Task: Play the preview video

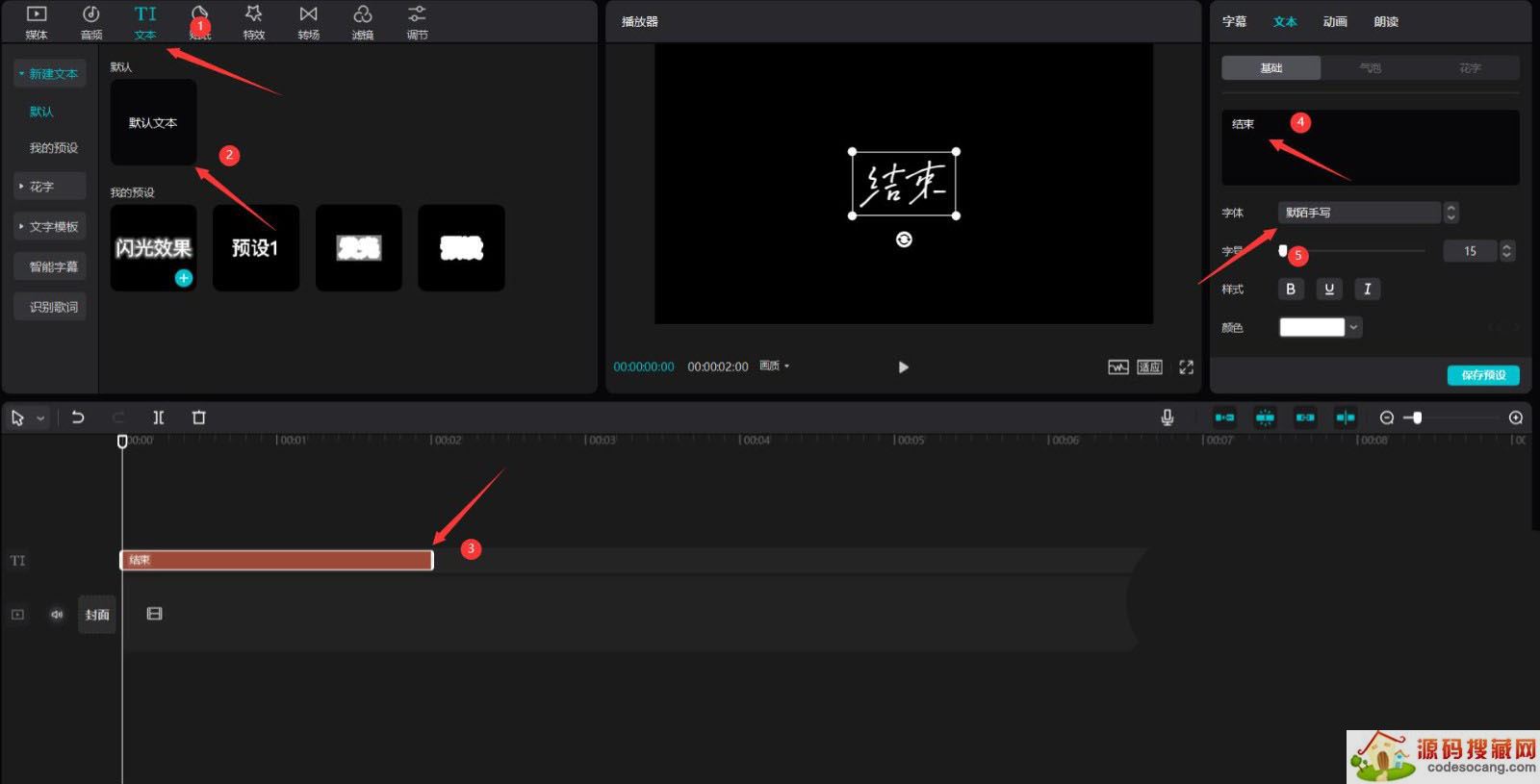Action: pyautogui.click(x=903, y=367)
